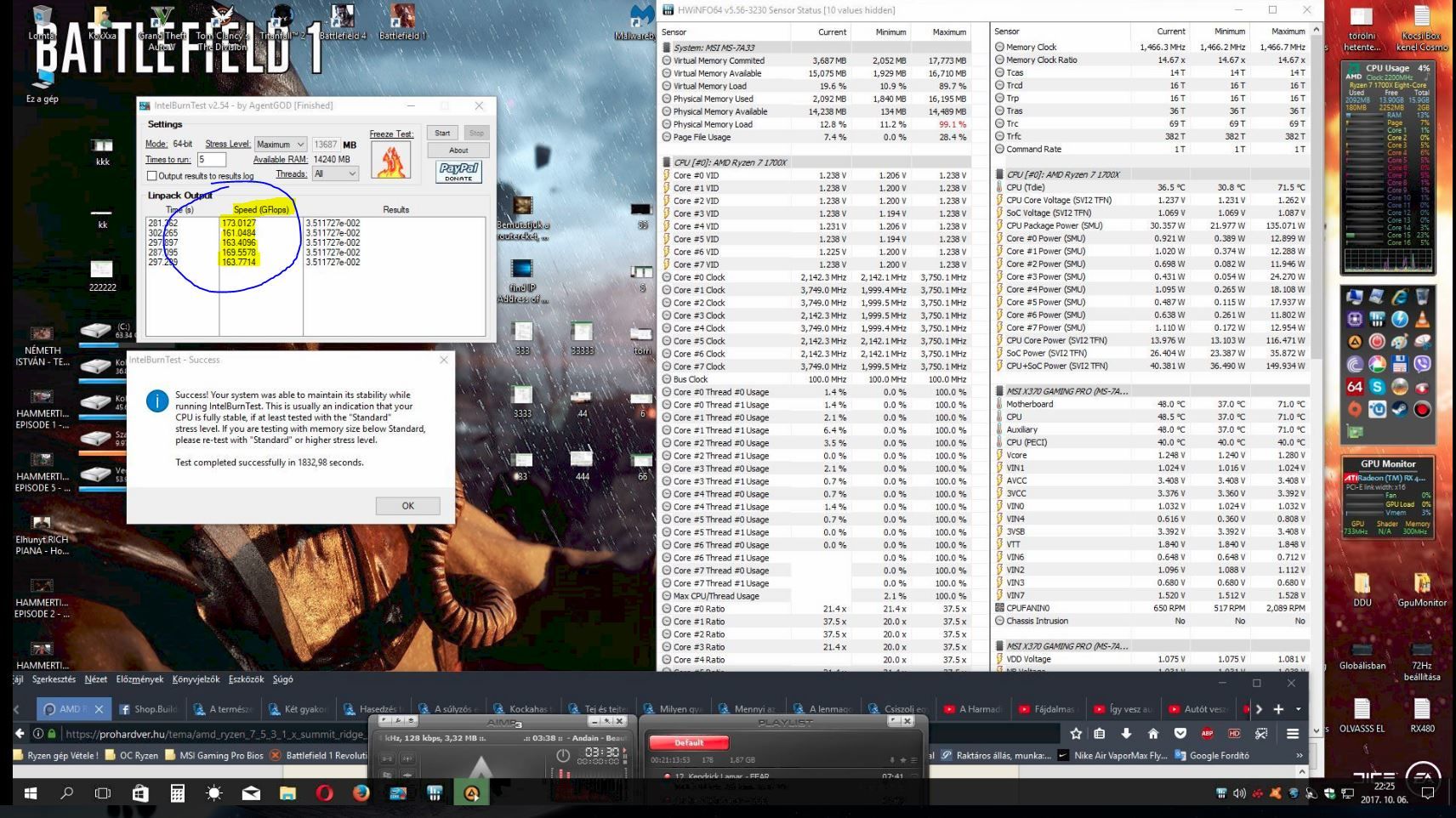Click the Default playlist tab in AIMP
Screen dimensions: 1456x818
(689, 742)
